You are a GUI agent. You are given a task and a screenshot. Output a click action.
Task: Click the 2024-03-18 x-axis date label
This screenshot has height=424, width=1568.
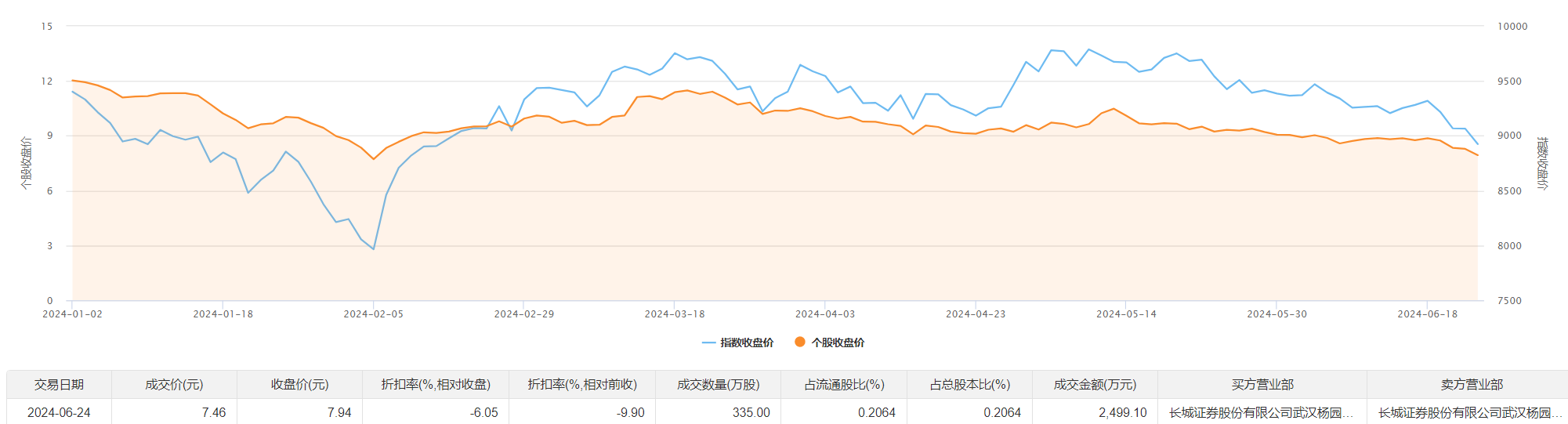(x=674, y=314)
